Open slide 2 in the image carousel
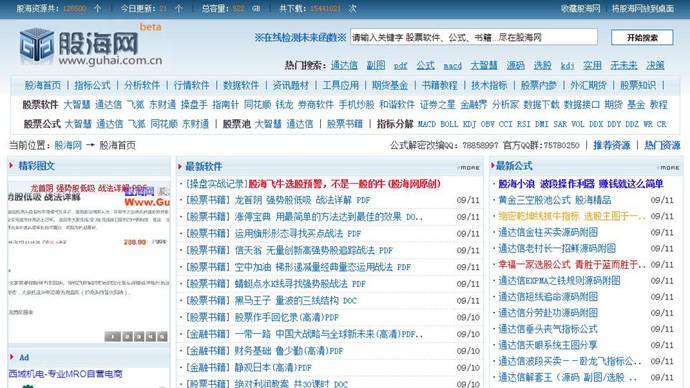The width and height of the screenshot is (690, 388). point(128,337)
